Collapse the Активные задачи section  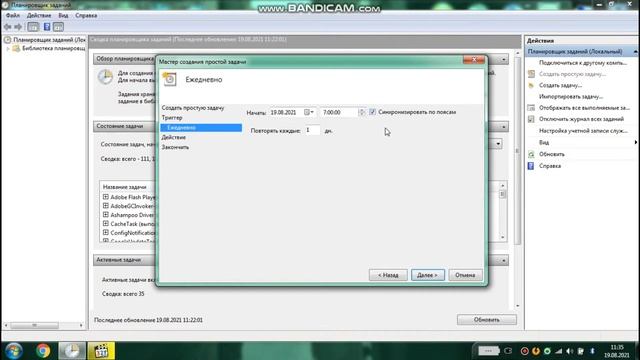(x=504, y=260)
